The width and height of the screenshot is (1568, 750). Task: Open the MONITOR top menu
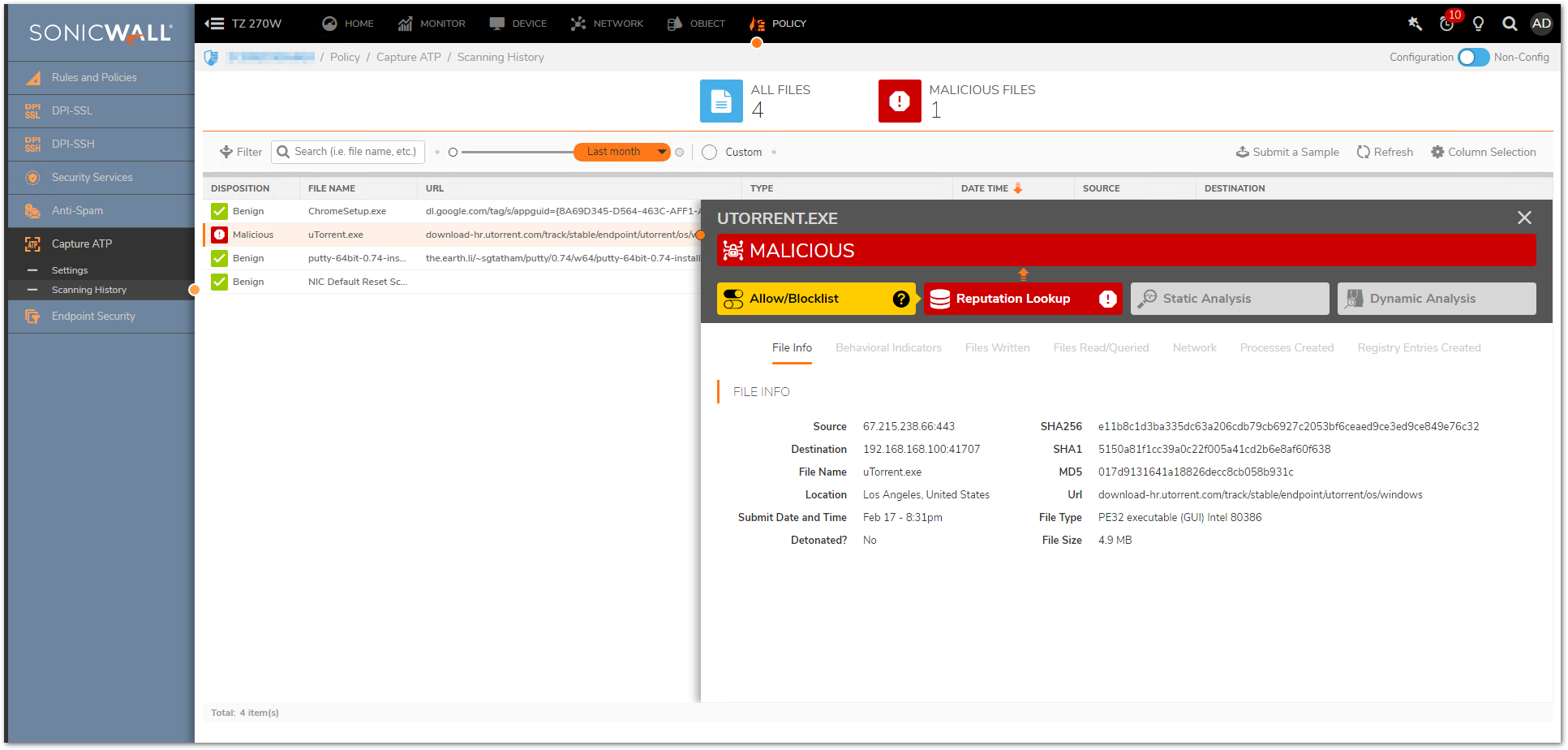coord(432,24)
